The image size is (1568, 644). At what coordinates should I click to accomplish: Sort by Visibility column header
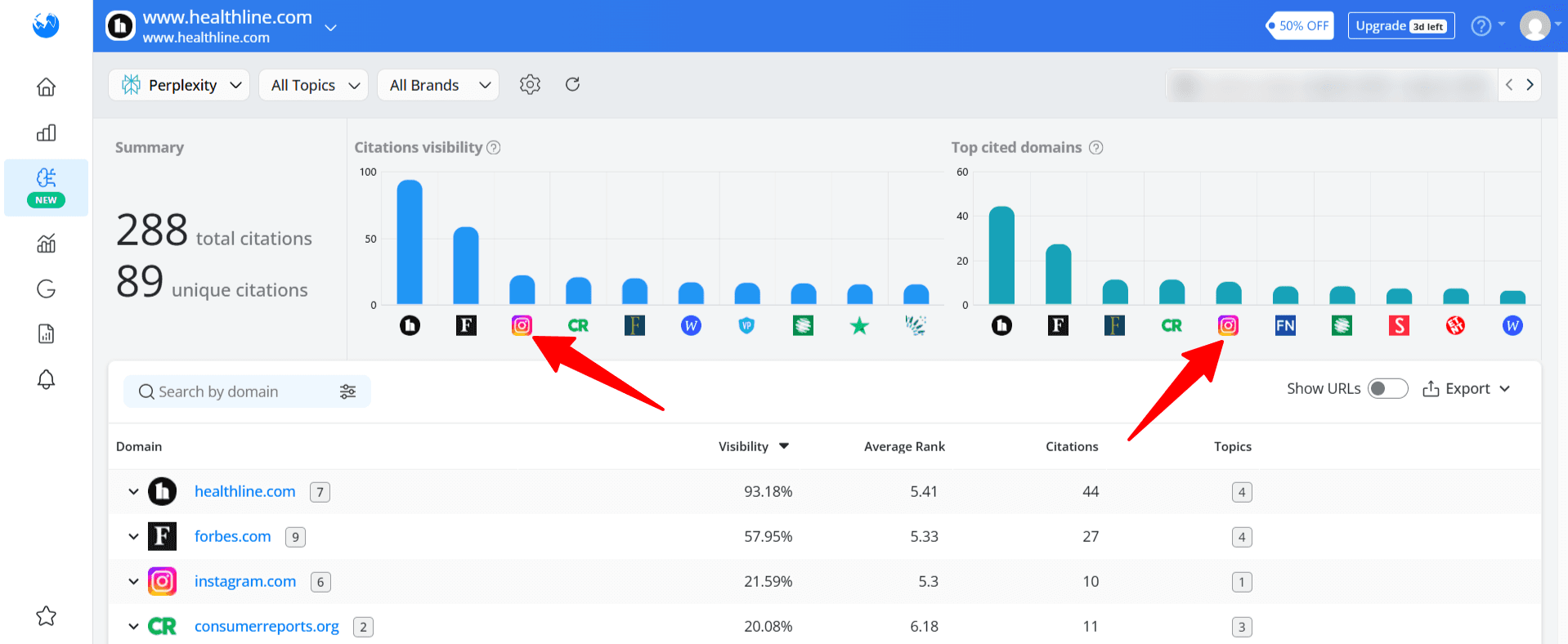753,446
